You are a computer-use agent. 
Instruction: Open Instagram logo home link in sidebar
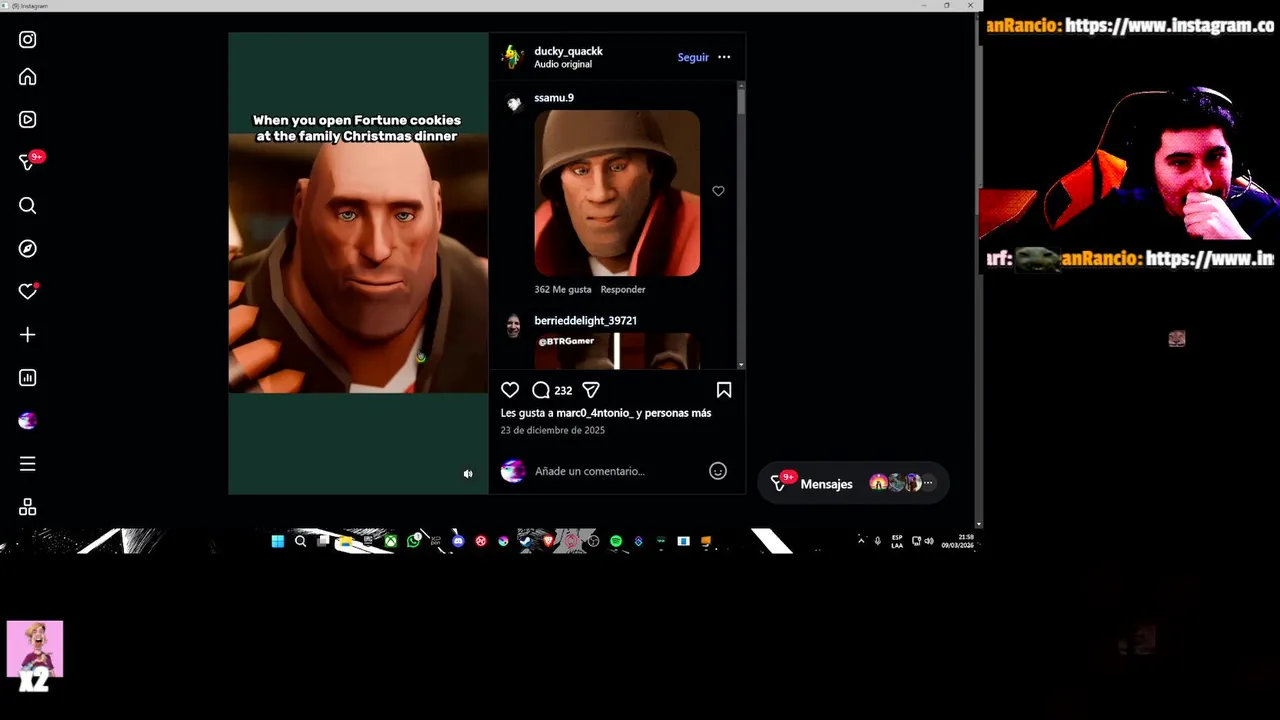(x=28, y=40)
